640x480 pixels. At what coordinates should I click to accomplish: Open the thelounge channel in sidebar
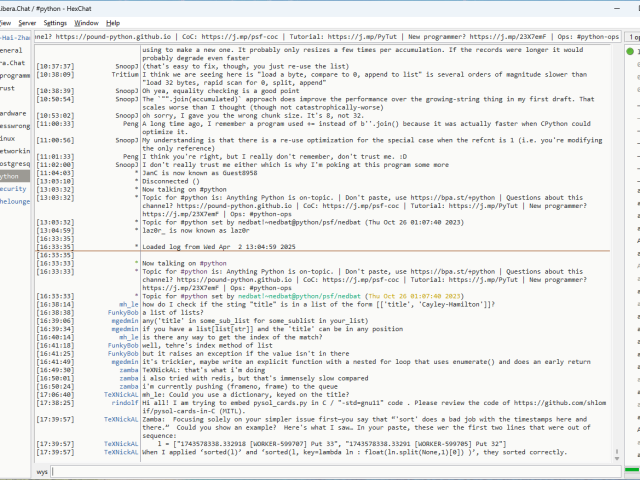coord(15,201)
